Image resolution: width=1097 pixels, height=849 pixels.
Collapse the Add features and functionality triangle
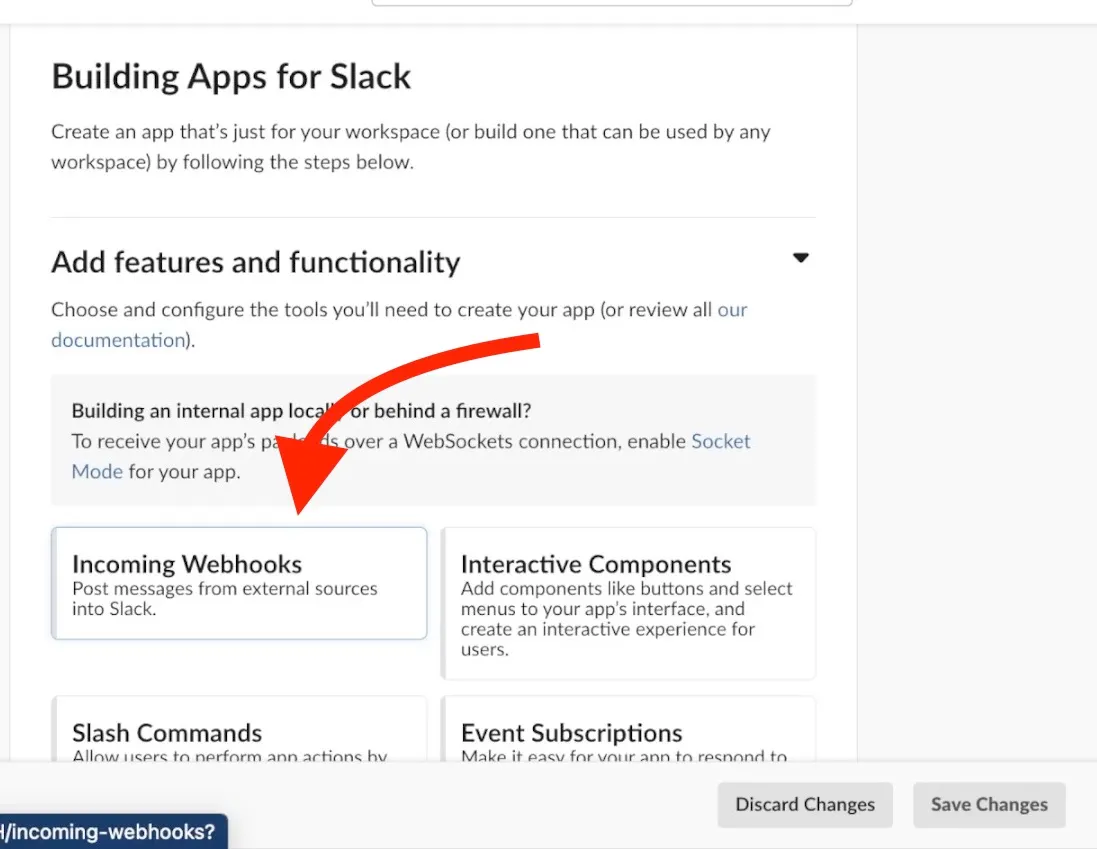[x=800, y=258]
